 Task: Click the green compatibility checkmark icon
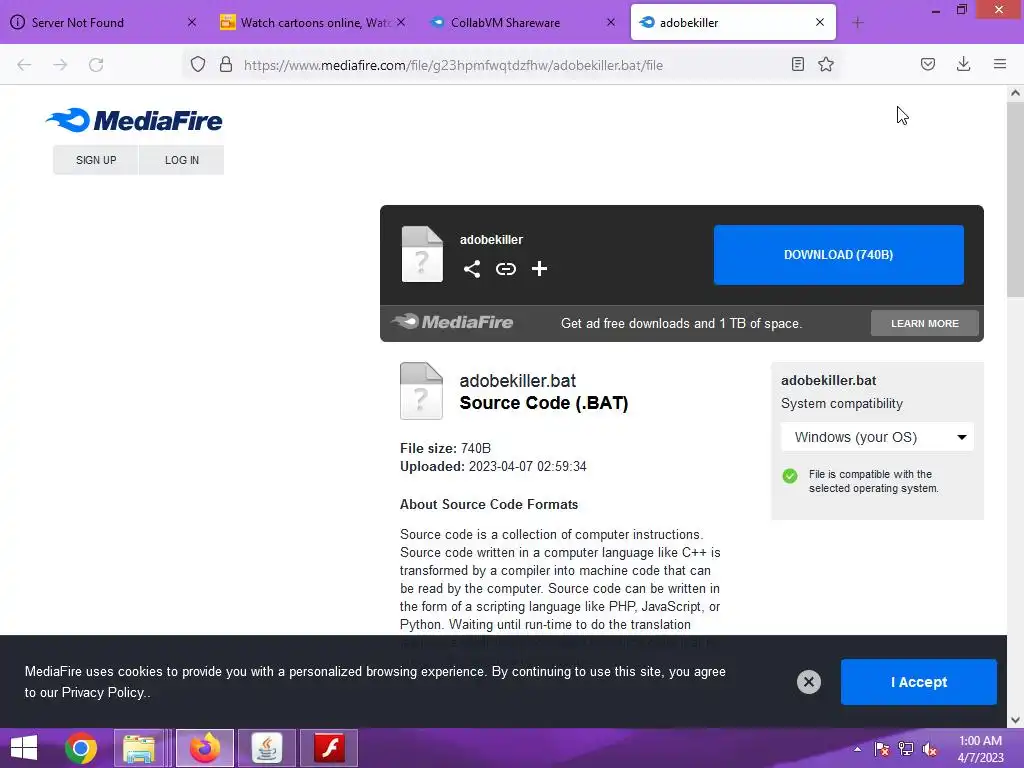tap(790, 475)
